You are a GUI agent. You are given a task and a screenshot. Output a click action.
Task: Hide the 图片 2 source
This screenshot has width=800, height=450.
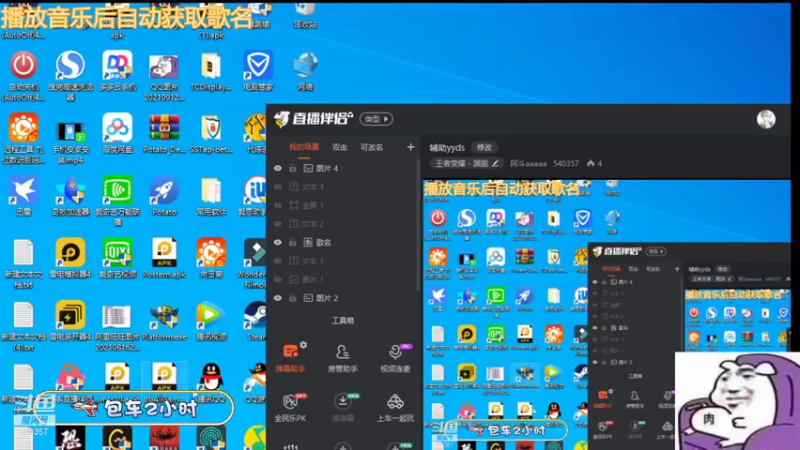pos(278,298)
